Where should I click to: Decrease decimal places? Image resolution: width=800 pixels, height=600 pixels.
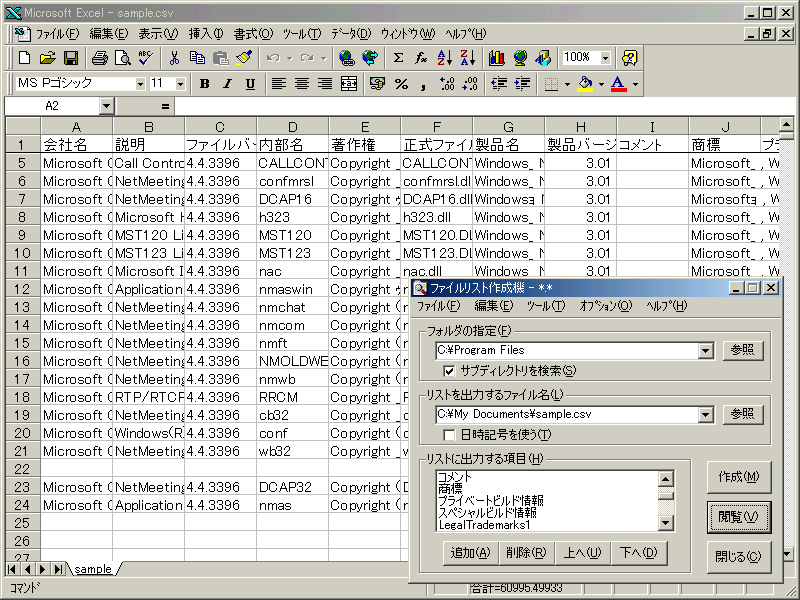(470, 84)
